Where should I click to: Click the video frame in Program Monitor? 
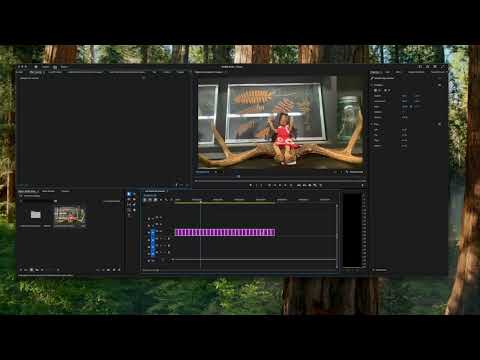pos(280,122)
